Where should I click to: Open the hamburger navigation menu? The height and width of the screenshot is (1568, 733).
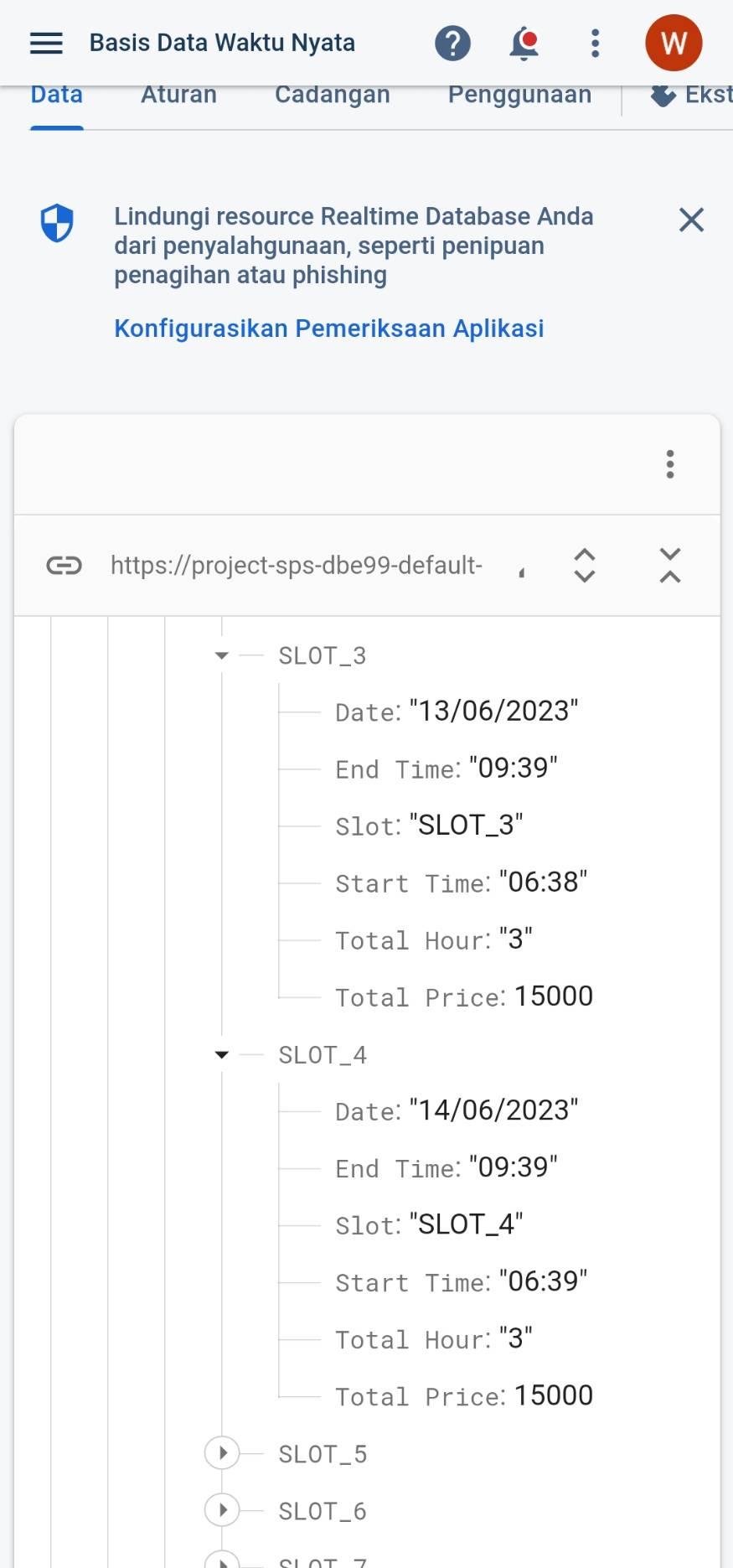point(46,43)
